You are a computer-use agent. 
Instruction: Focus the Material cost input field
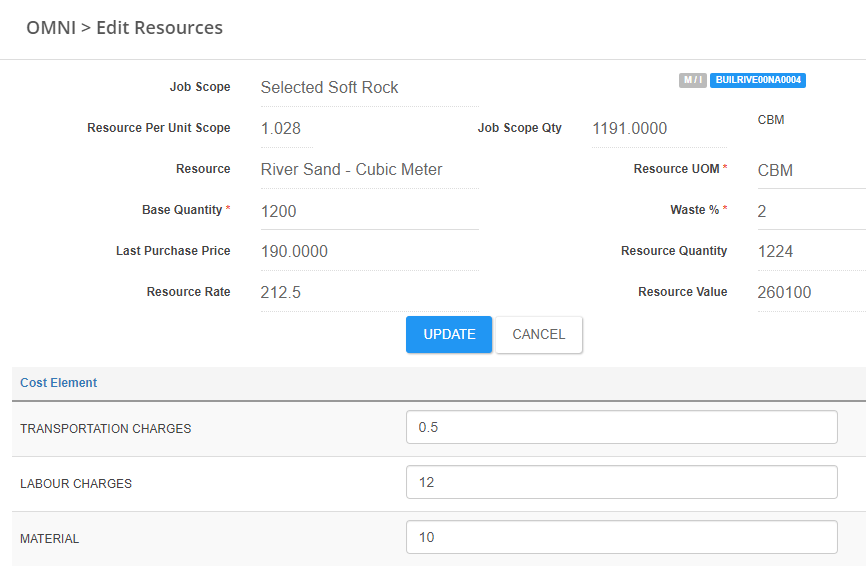[x=621, y=537]
